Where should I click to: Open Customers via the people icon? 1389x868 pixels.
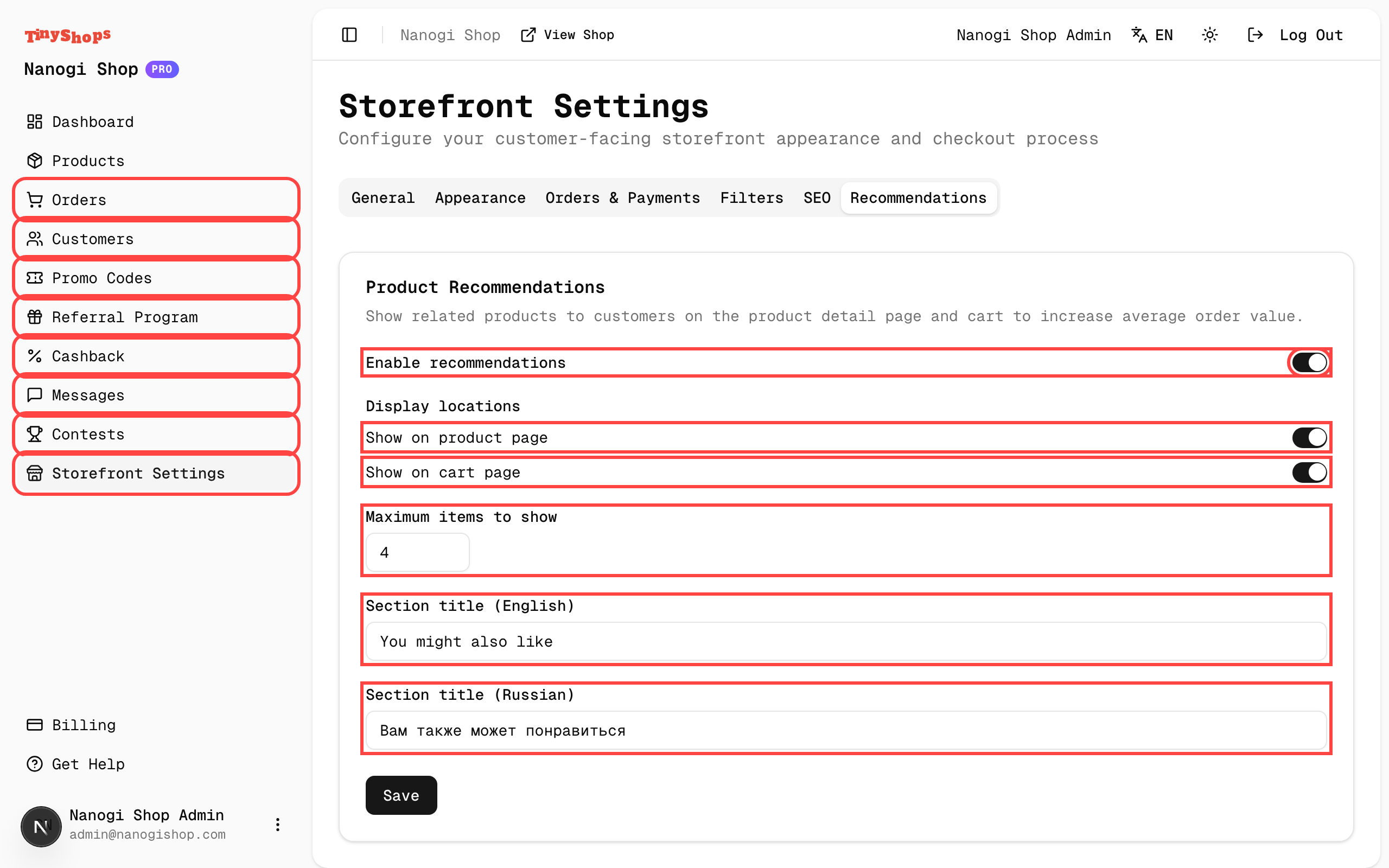(x=35, y=239)
